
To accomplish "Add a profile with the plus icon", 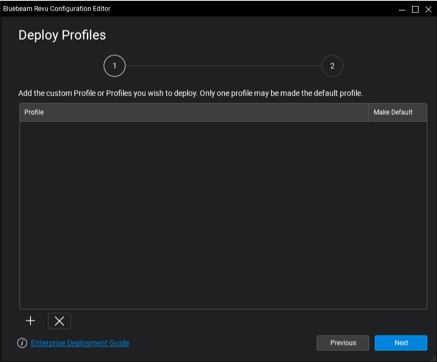I will [30, 321].
